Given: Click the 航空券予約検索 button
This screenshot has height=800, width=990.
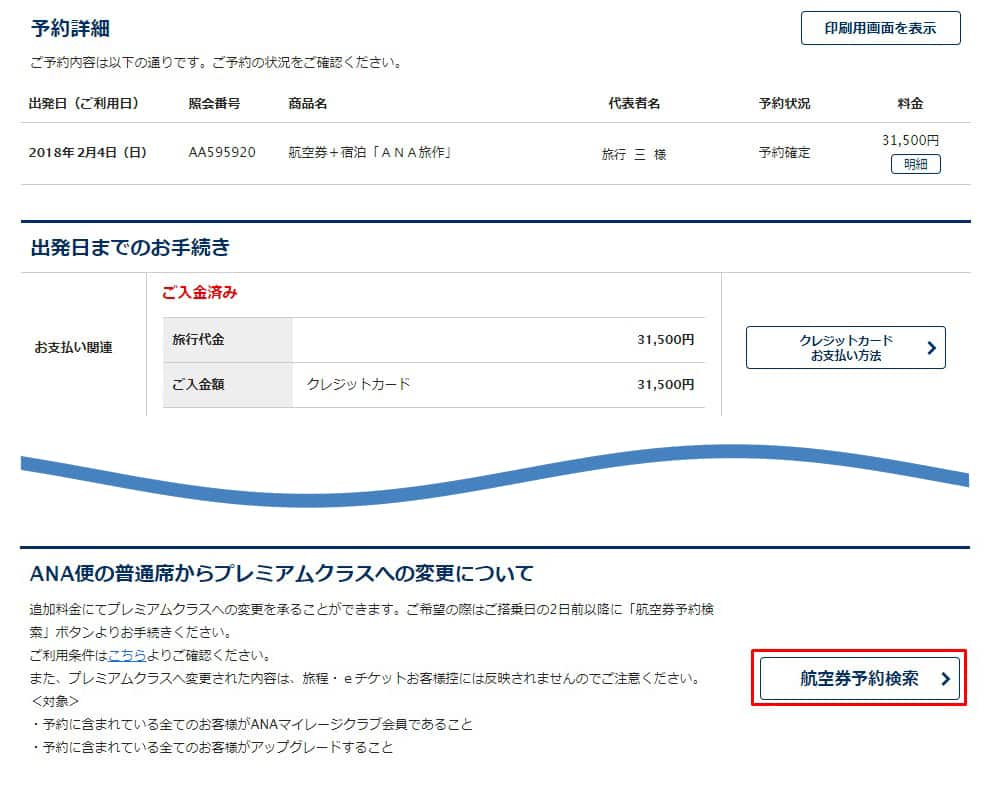Looking at the screenshot, I should [859, 678].
